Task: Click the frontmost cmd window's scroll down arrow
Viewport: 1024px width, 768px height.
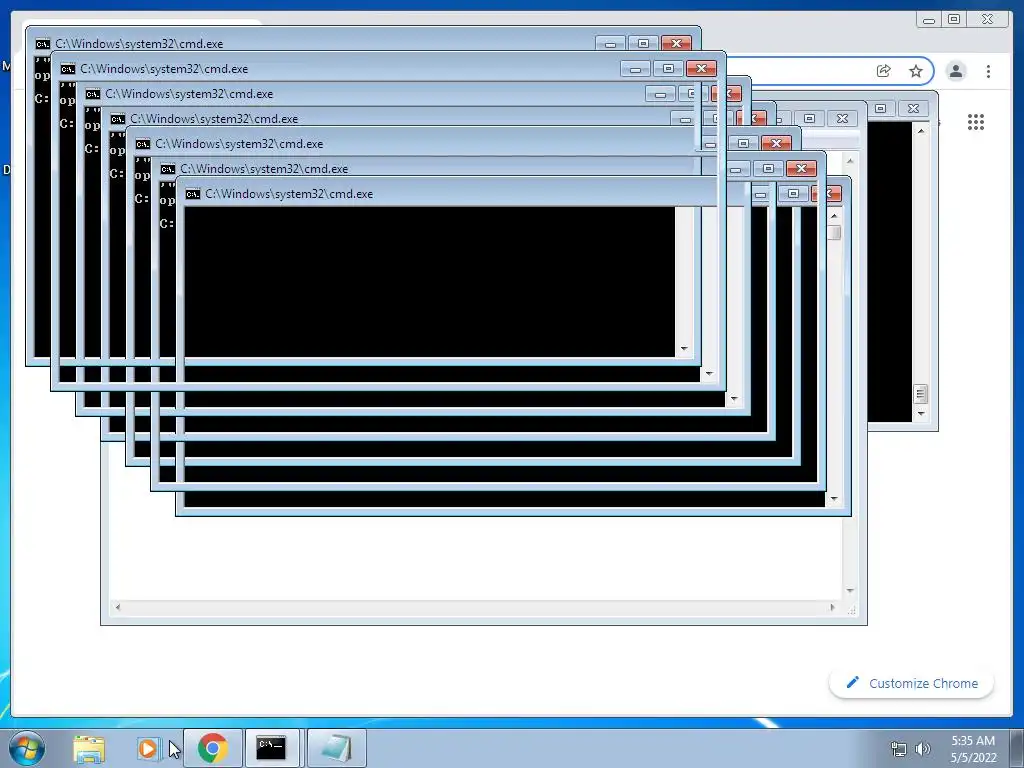Action: click(834, 499)
